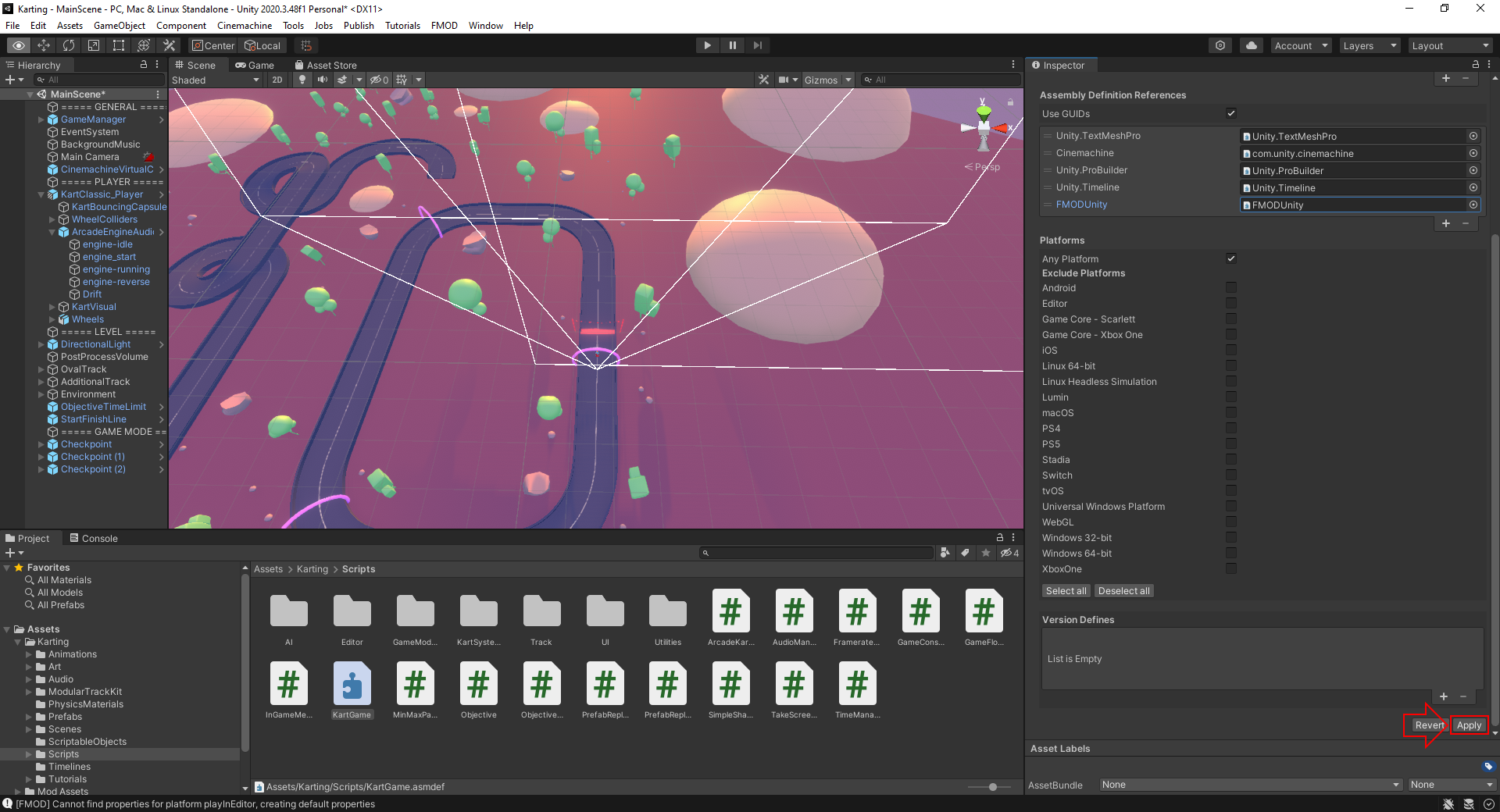Toggle scene lighting bulb icon

[x=302, y=80]
